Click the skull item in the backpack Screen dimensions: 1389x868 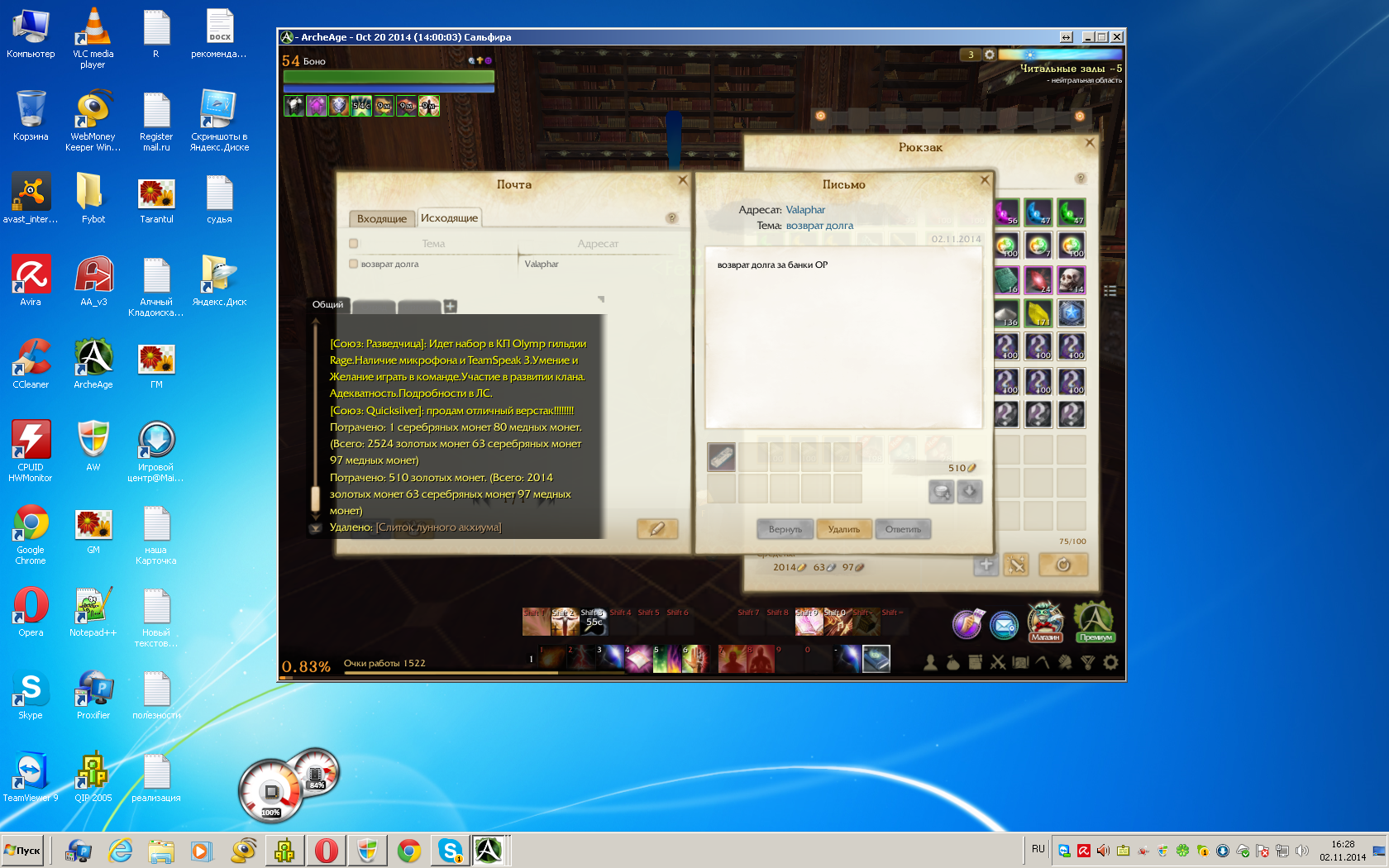tap(1072, 280)
